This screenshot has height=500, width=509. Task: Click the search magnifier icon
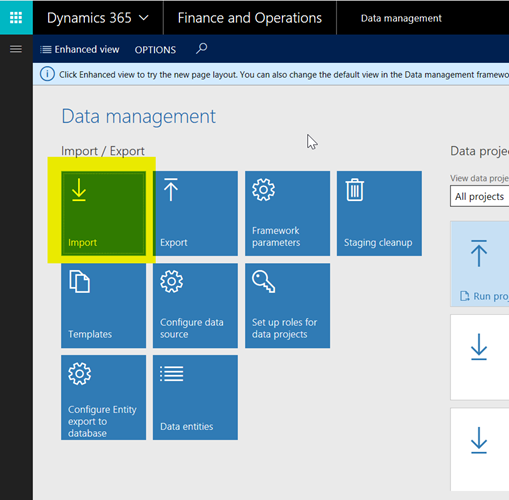pos(201,49)
